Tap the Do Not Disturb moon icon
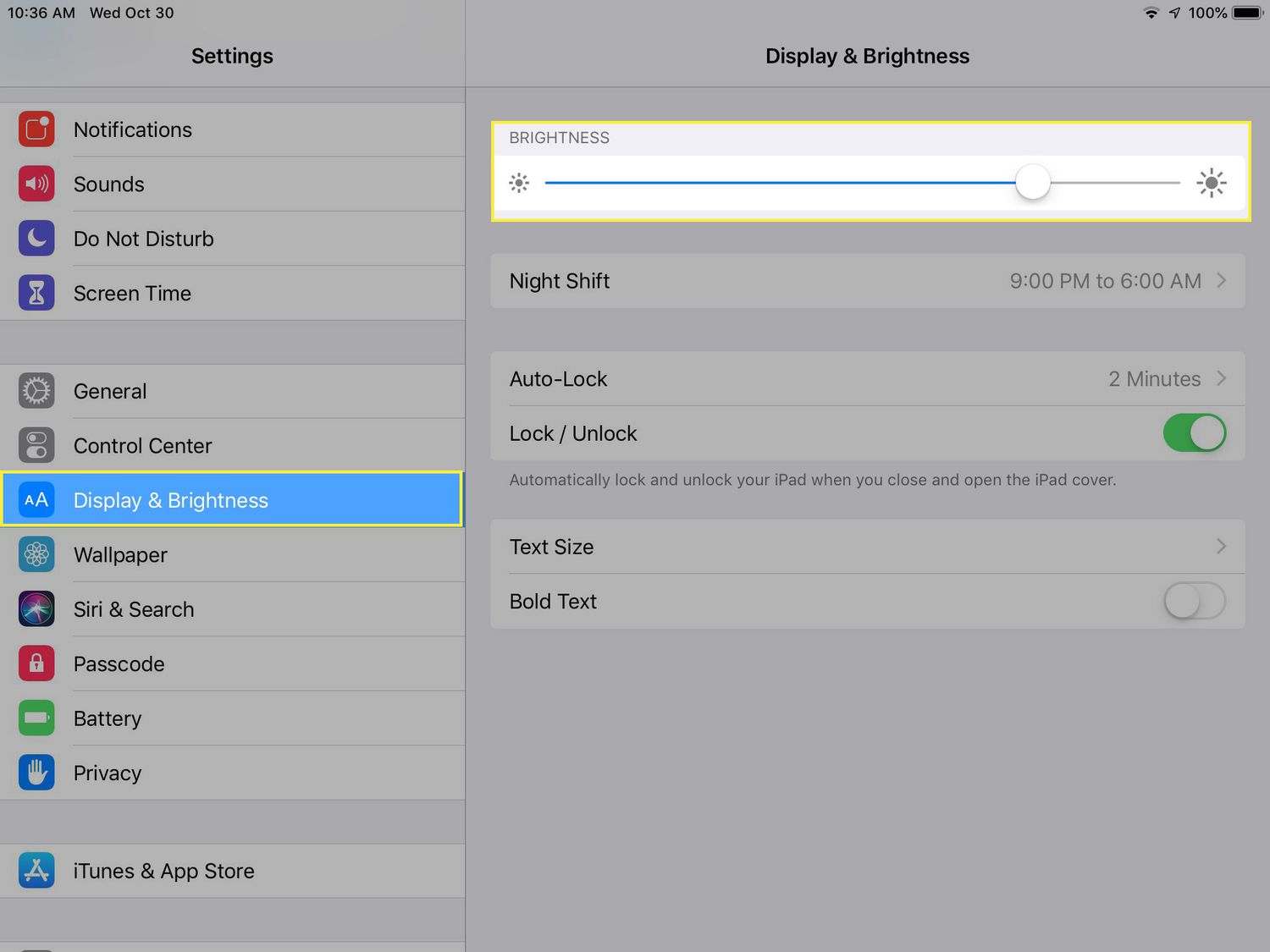 [36, 239]
